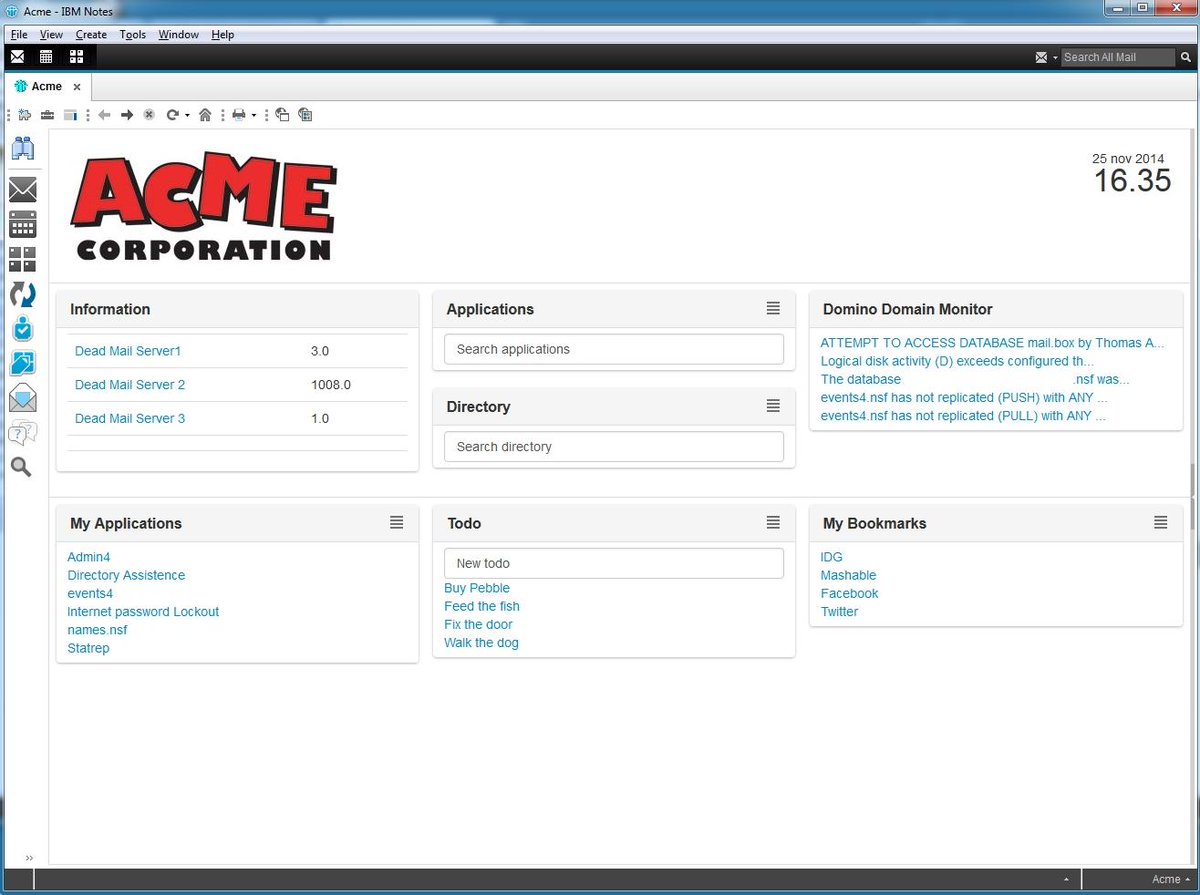
Task: Open the tiles grid icon in the top black bar
Action: [76, 56]
